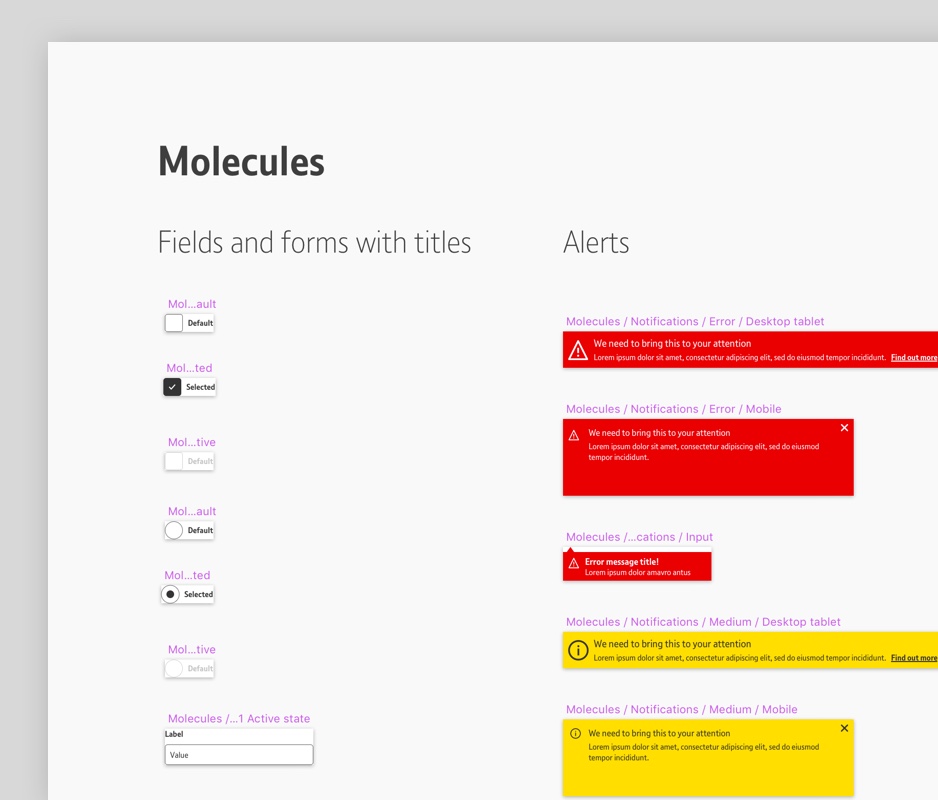Click the disabled Default checkbox variant
The width and height of the screenshot is (938, 800).
pyautogui.click(x=171, y=461)
